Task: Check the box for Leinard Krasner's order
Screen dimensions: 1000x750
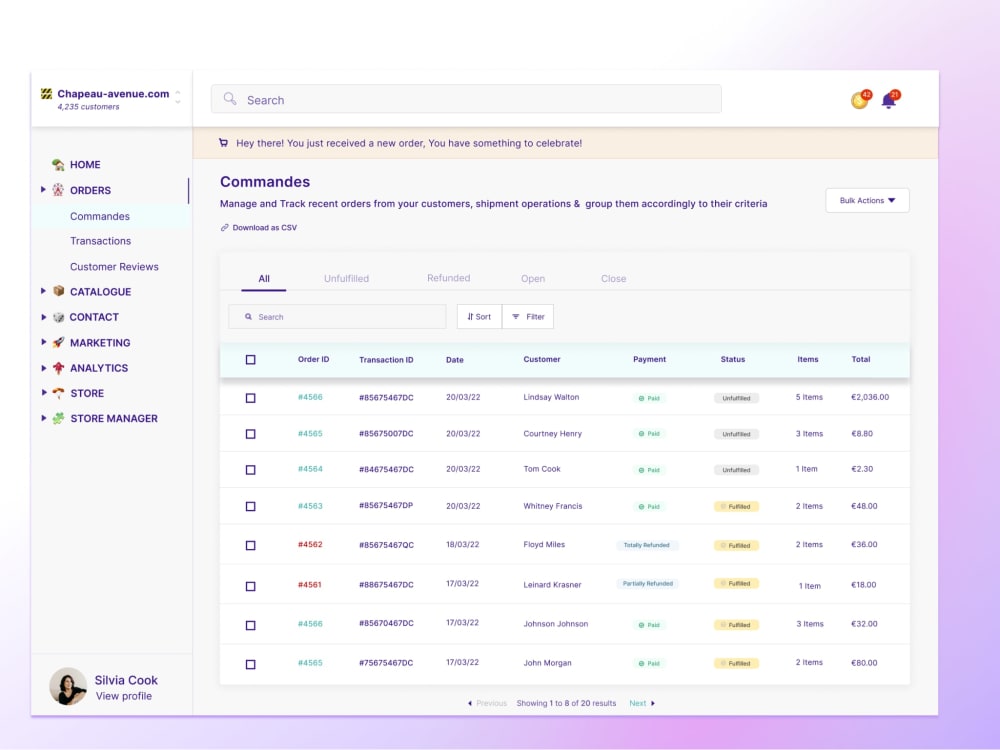Action: (x=251, y=586)
